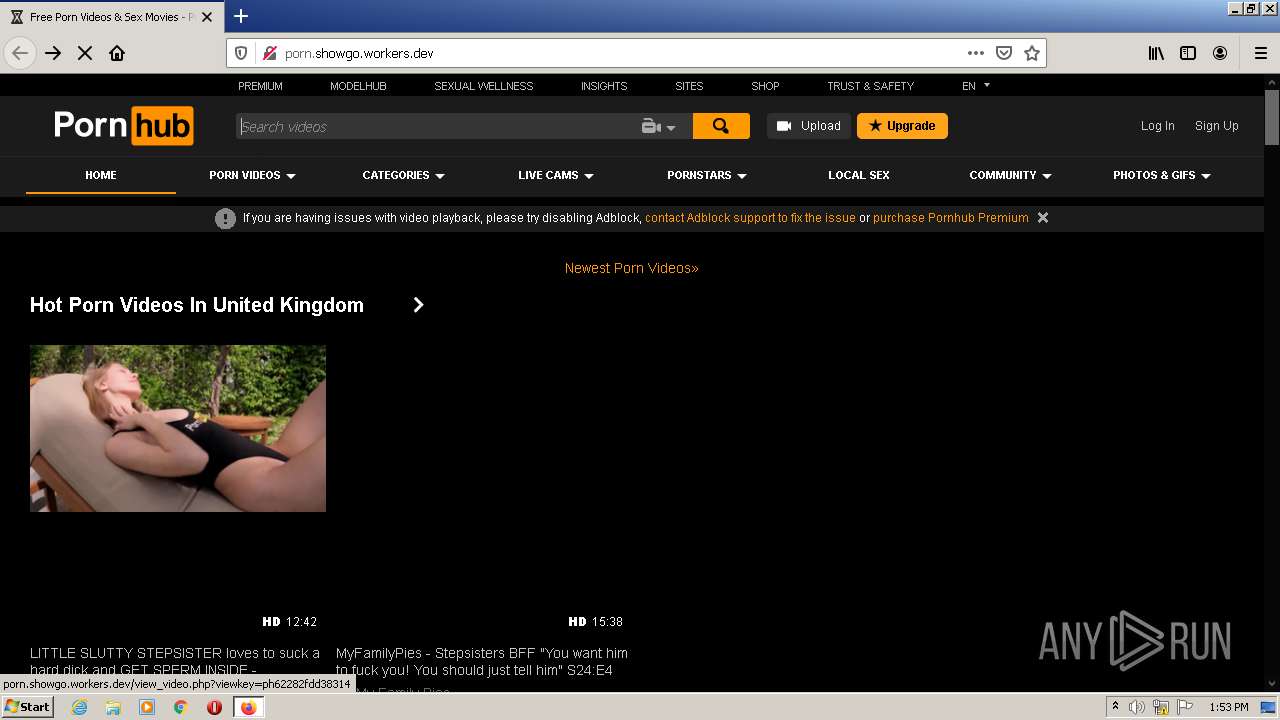The height and width of the screenshot is (720, 1280).
Task: Focus the Search videos input field
Action: (x=438, y=126)
